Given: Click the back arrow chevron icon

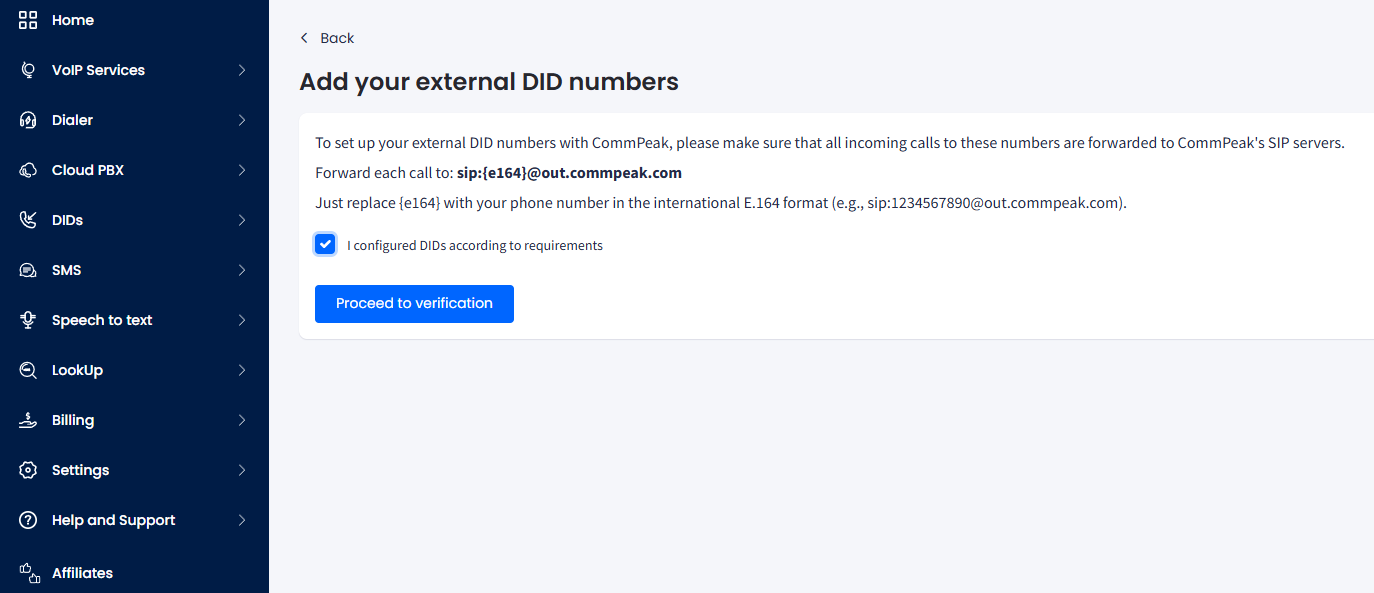Looking at the screenshot, I should [304, 38].
